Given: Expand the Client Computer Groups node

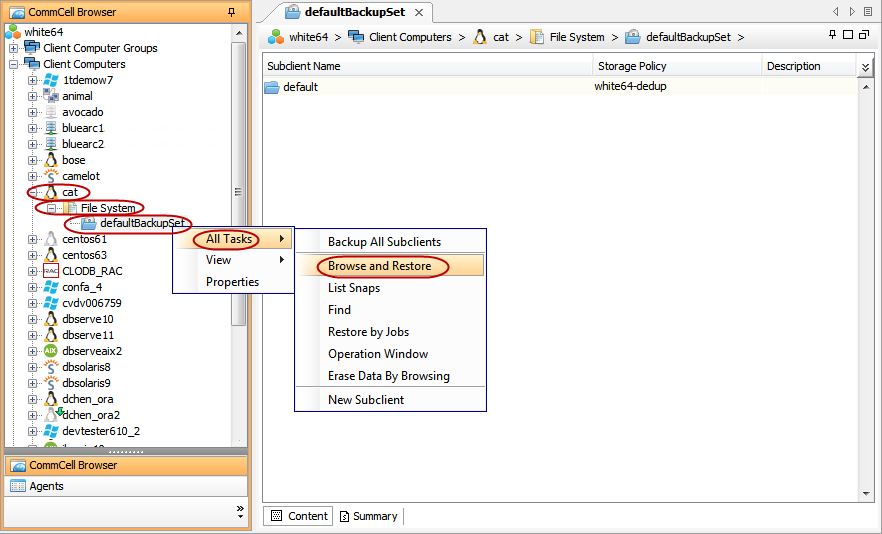Looking at the screenshot, I should [x=14, y=48].
